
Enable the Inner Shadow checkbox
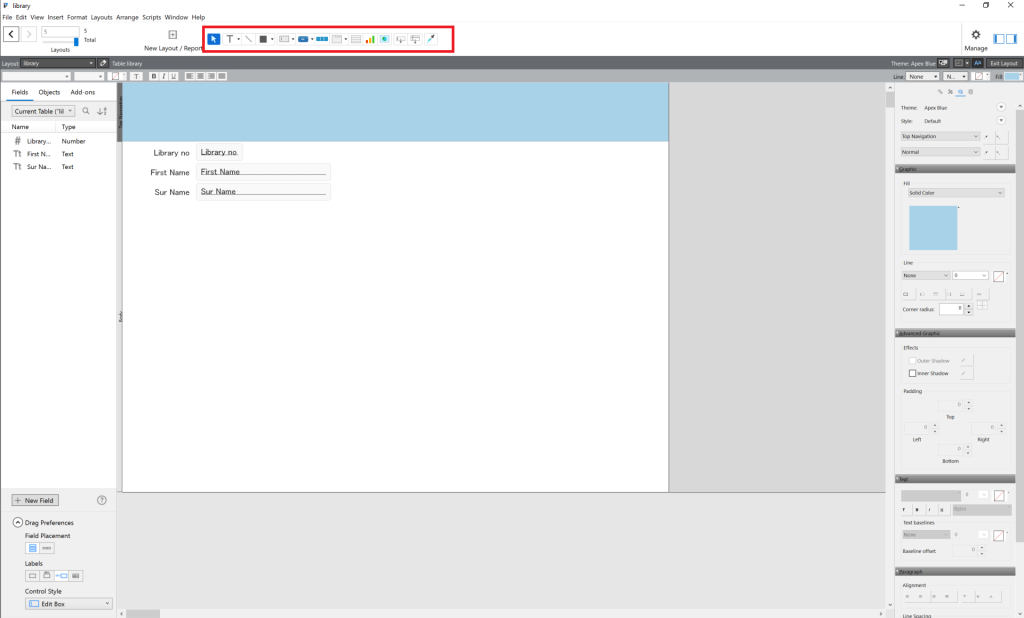911,373
